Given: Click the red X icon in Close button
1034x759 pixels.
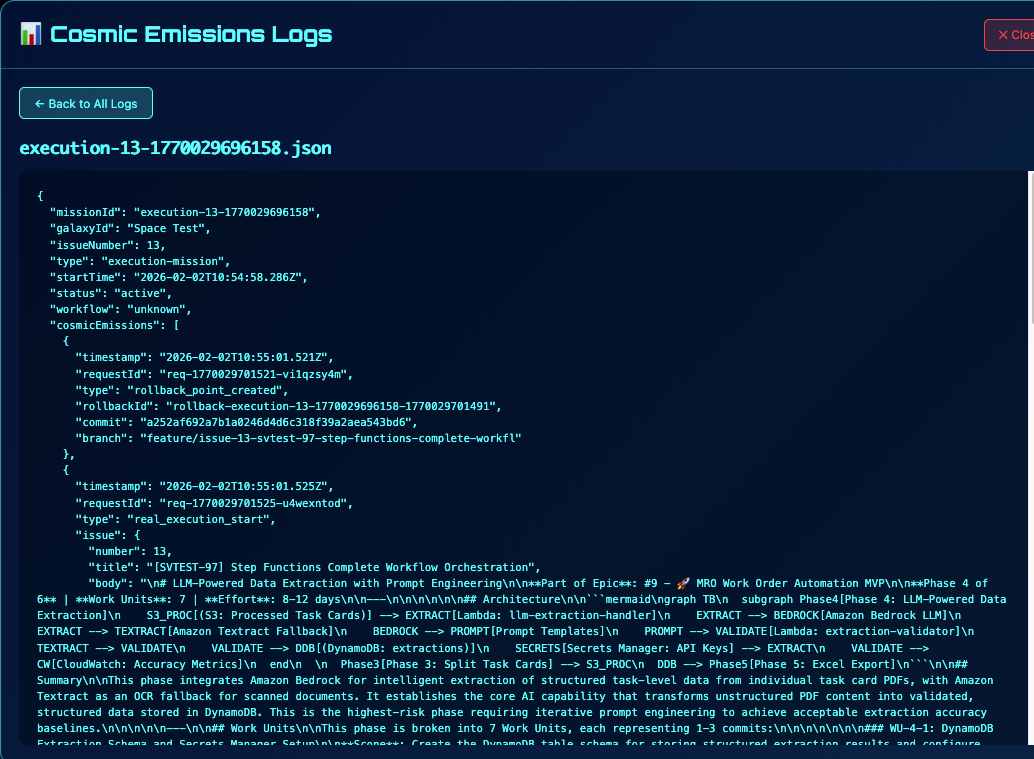Looking at the screenshot, I should click(x=1002, y=34).
